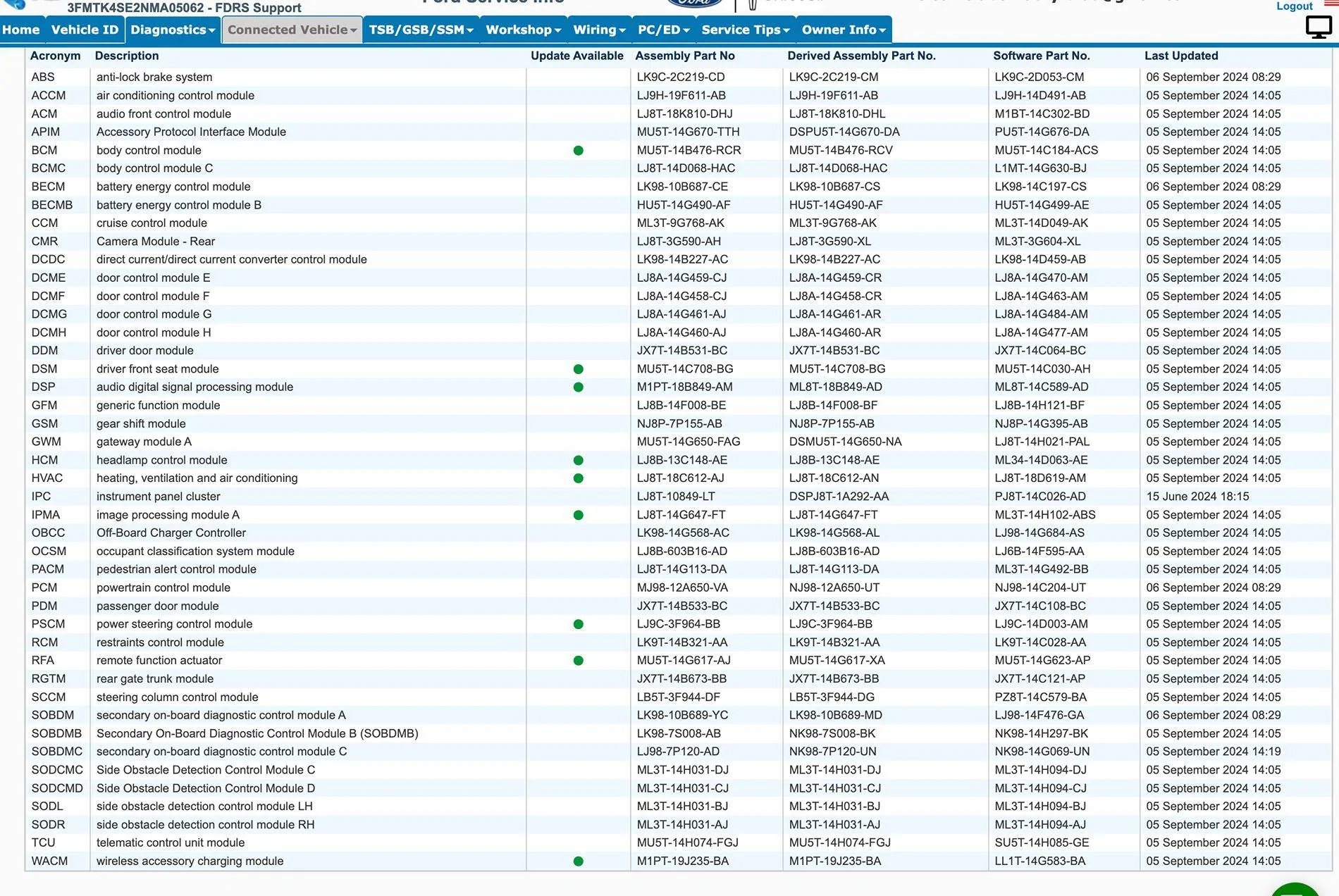Click software part number PU5T-14G676-DA
Image resolution: width=1339 pixels, height=896 pixels.
pos(1042,132)
